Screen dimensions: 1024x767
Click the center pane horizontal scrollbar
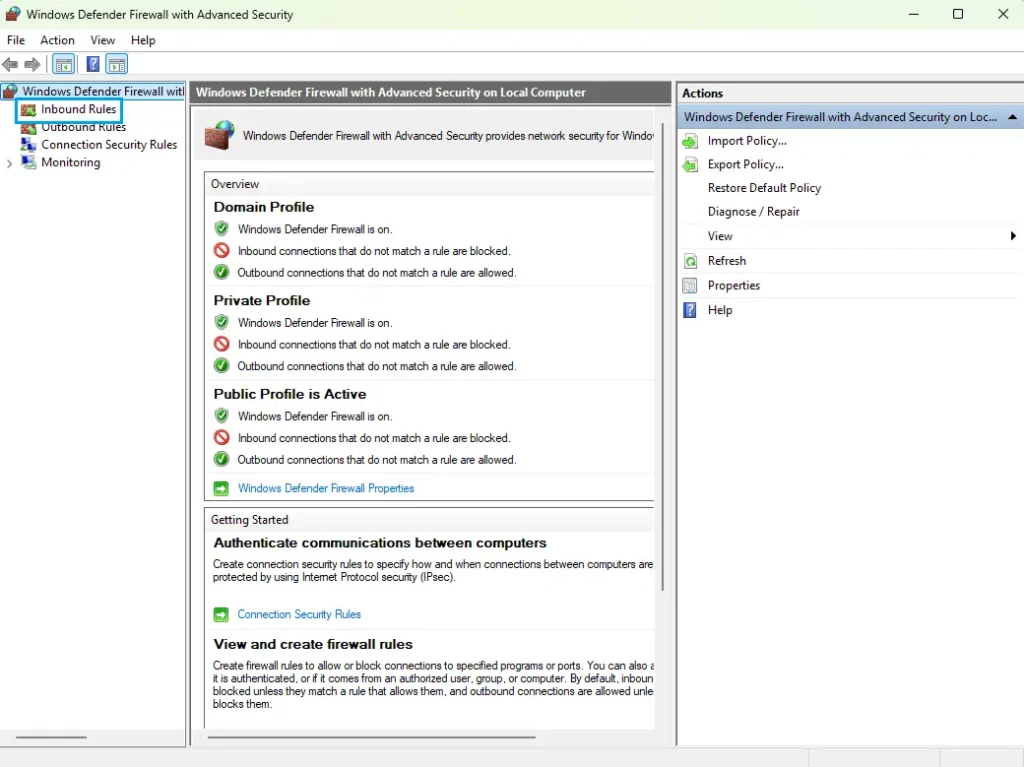click(x=372, y=737)
